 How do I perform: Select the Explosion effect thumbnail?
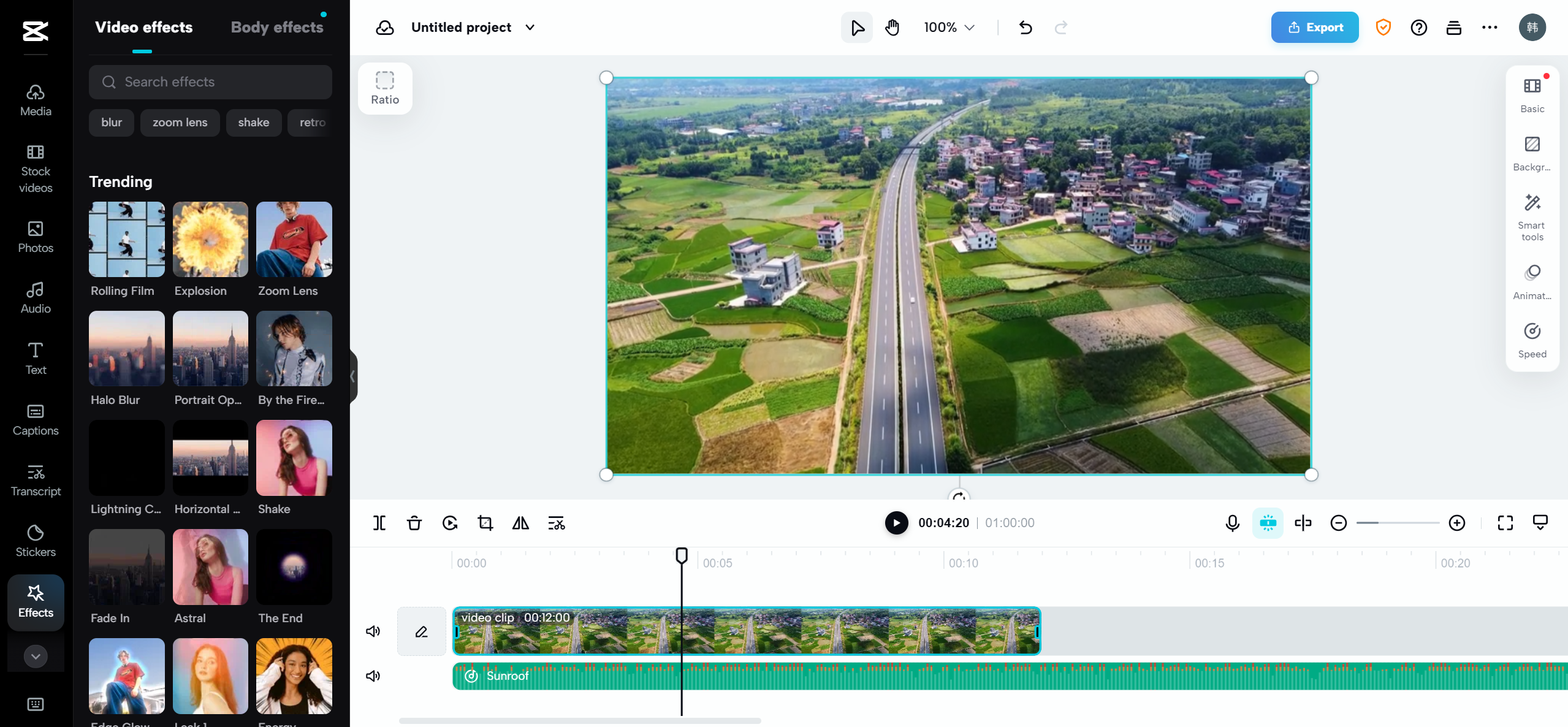pyautogui.click(x=210, y=239)
